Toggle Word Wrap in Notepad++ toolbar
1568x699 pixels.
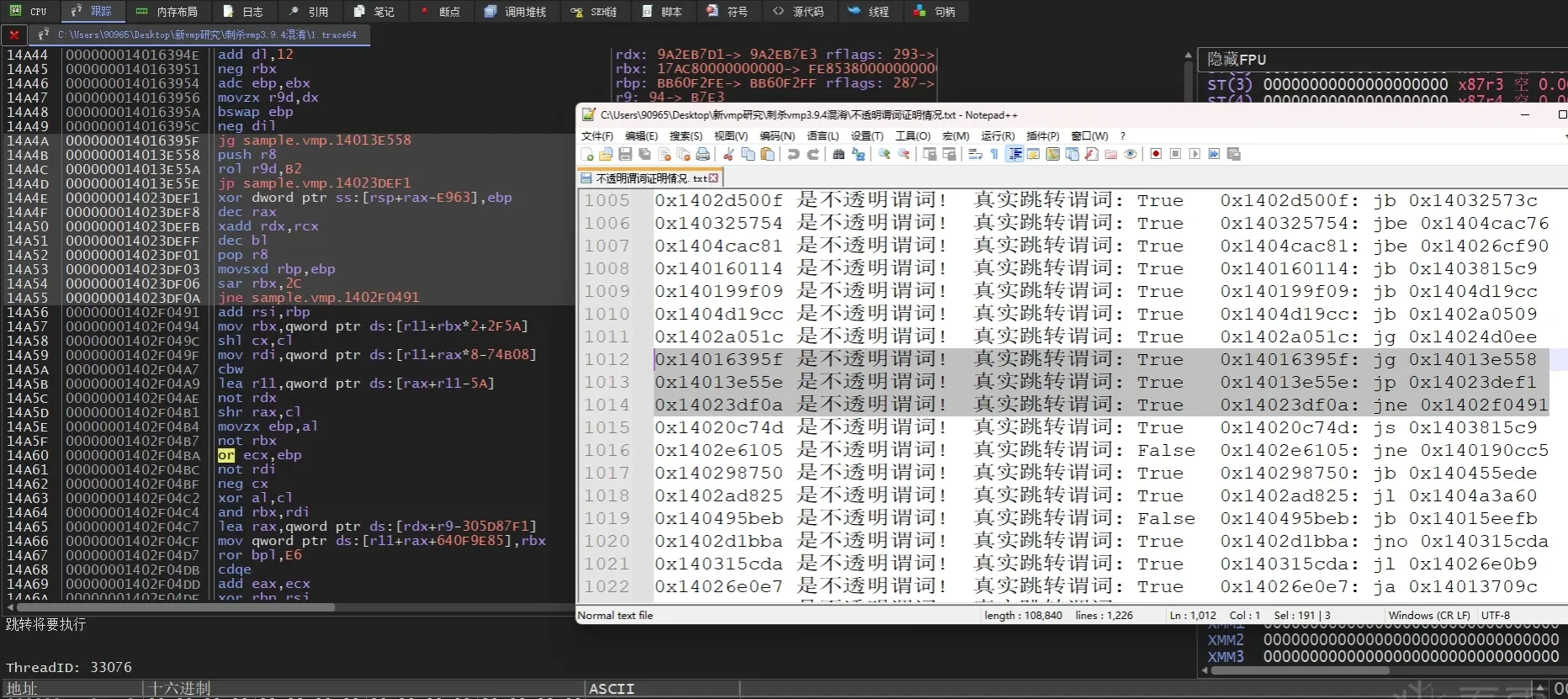(975, 154)
